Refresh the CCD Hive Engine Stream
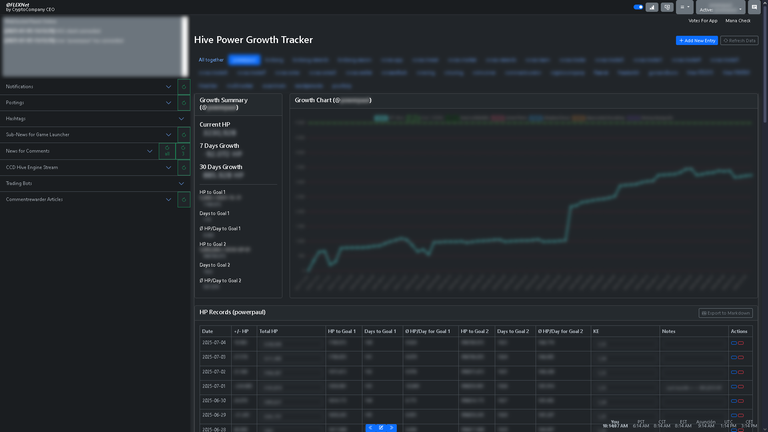768x432 pixels. (184, 168)
